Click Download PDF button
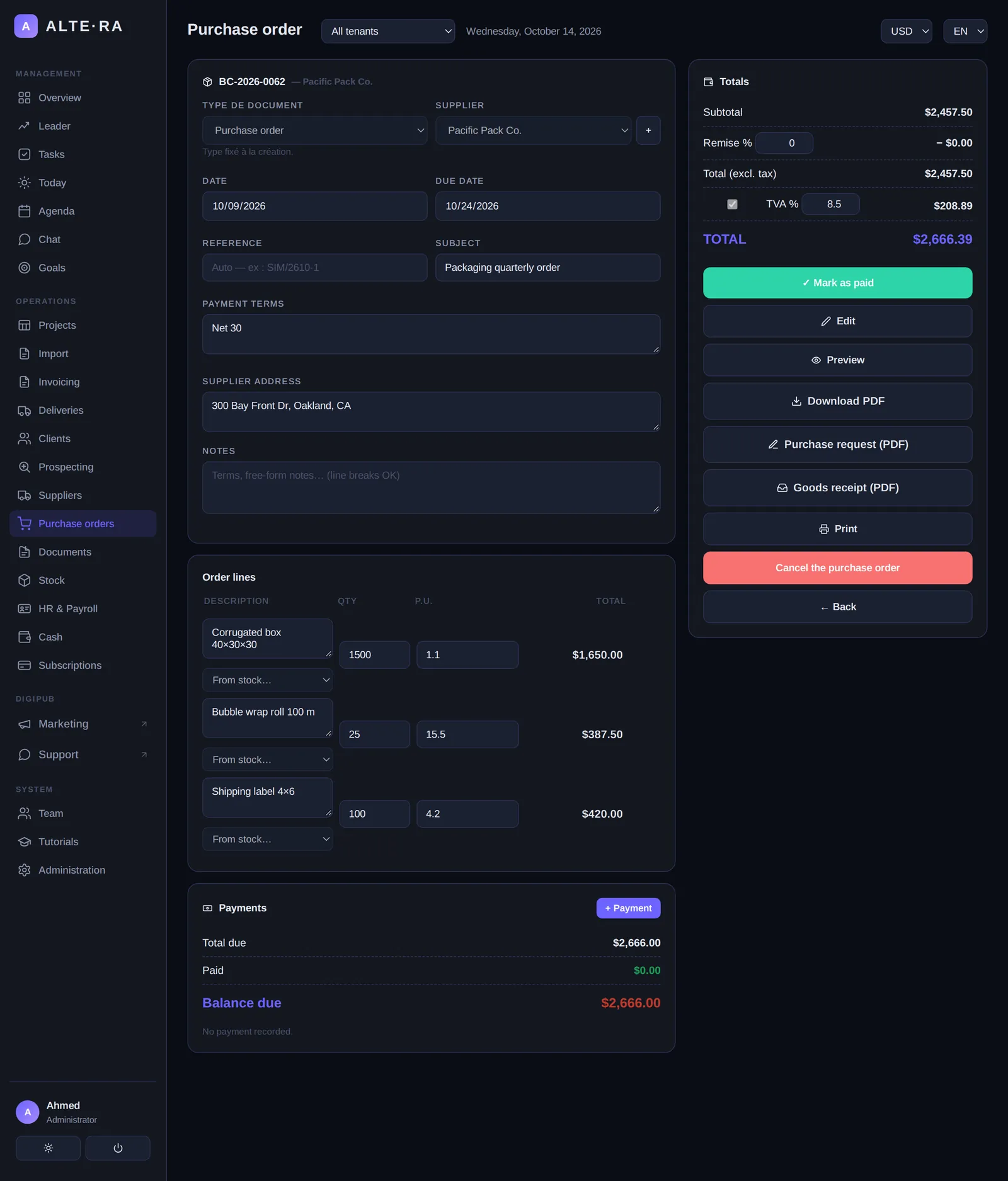 click(x=837, y=401)
